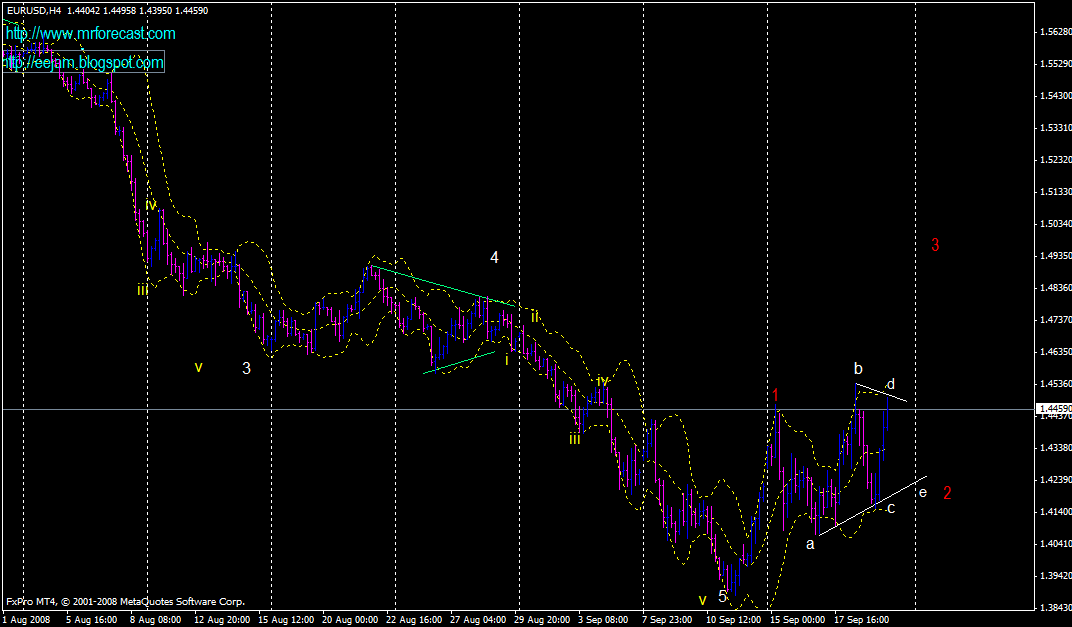Click the "10 Sep 12:00" date label
This screenshot has height=627, width=1072.
coord(734,619)
